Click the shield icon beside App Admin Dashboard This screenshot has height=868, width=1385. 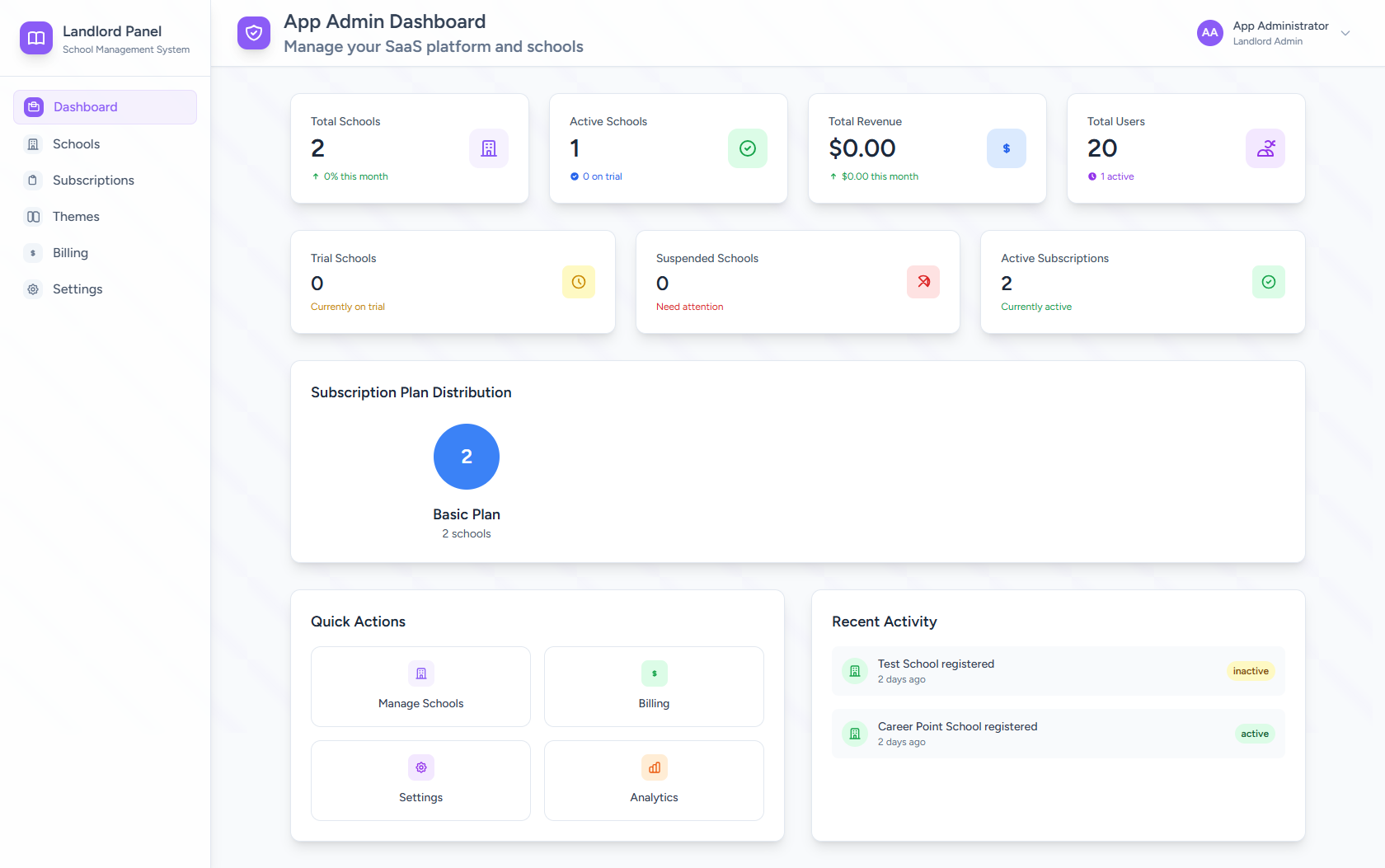[254, 33]
